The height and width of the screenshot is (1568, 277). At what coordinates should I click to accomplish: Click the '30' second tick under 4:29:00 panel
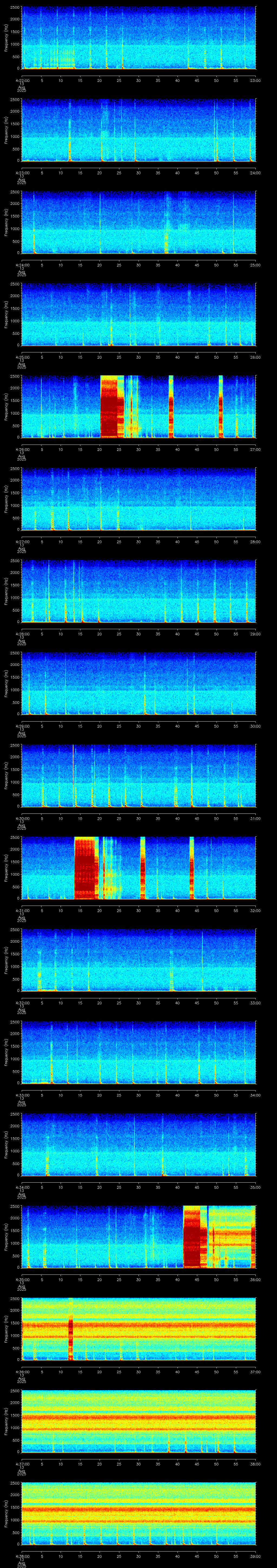138,726
